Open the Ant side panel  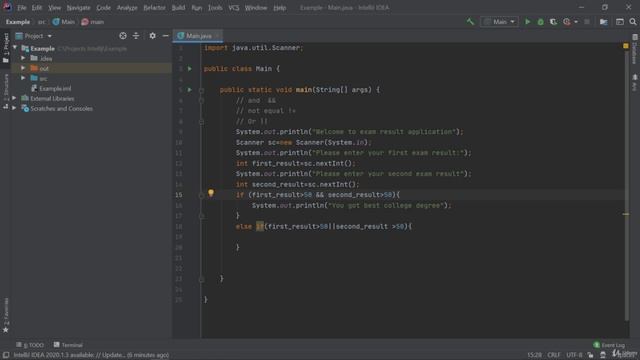coord(634,82)
